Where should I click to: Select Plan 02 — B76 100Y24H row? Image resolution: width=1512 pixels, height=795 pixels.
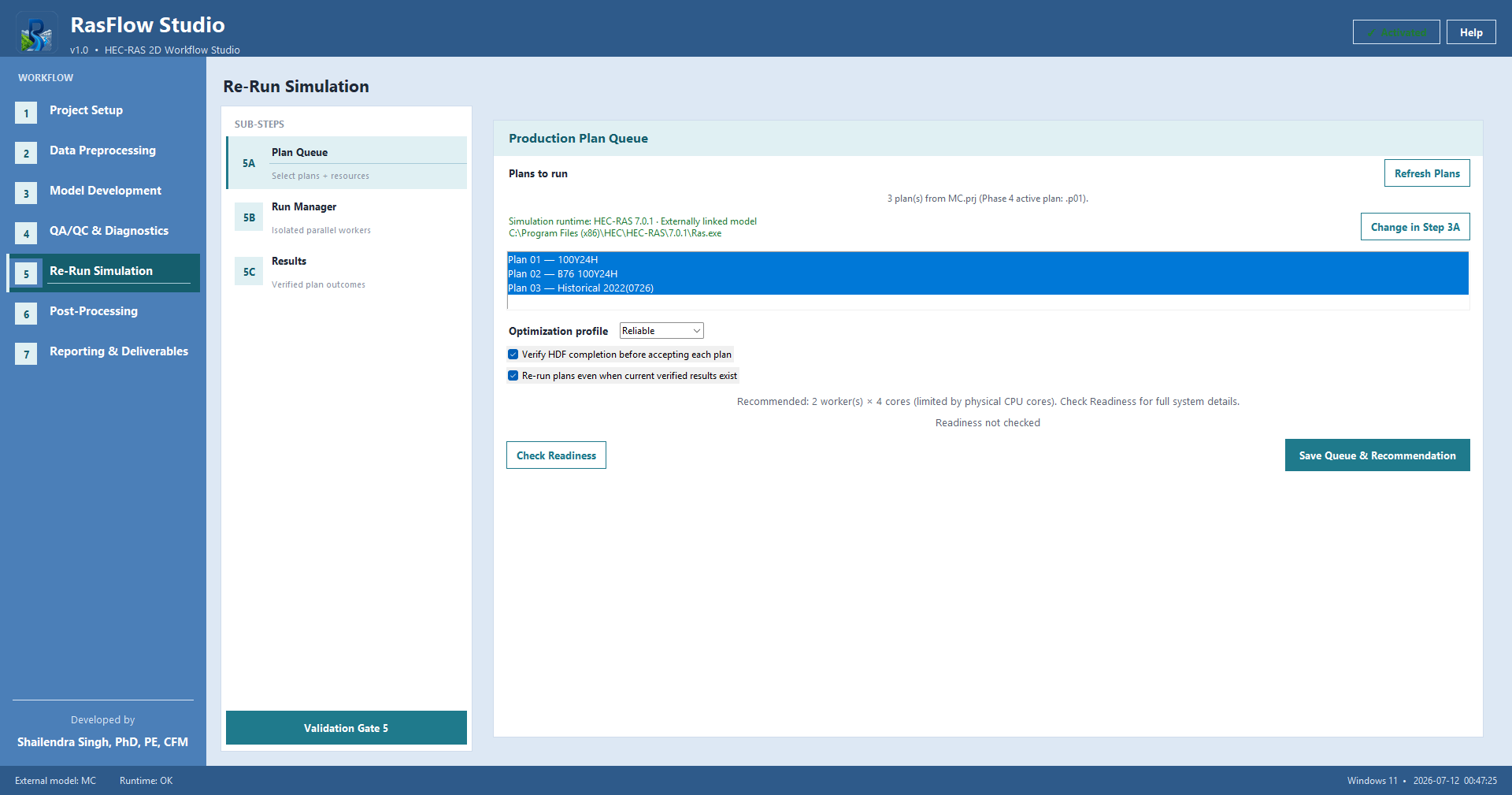coord(988,274)
